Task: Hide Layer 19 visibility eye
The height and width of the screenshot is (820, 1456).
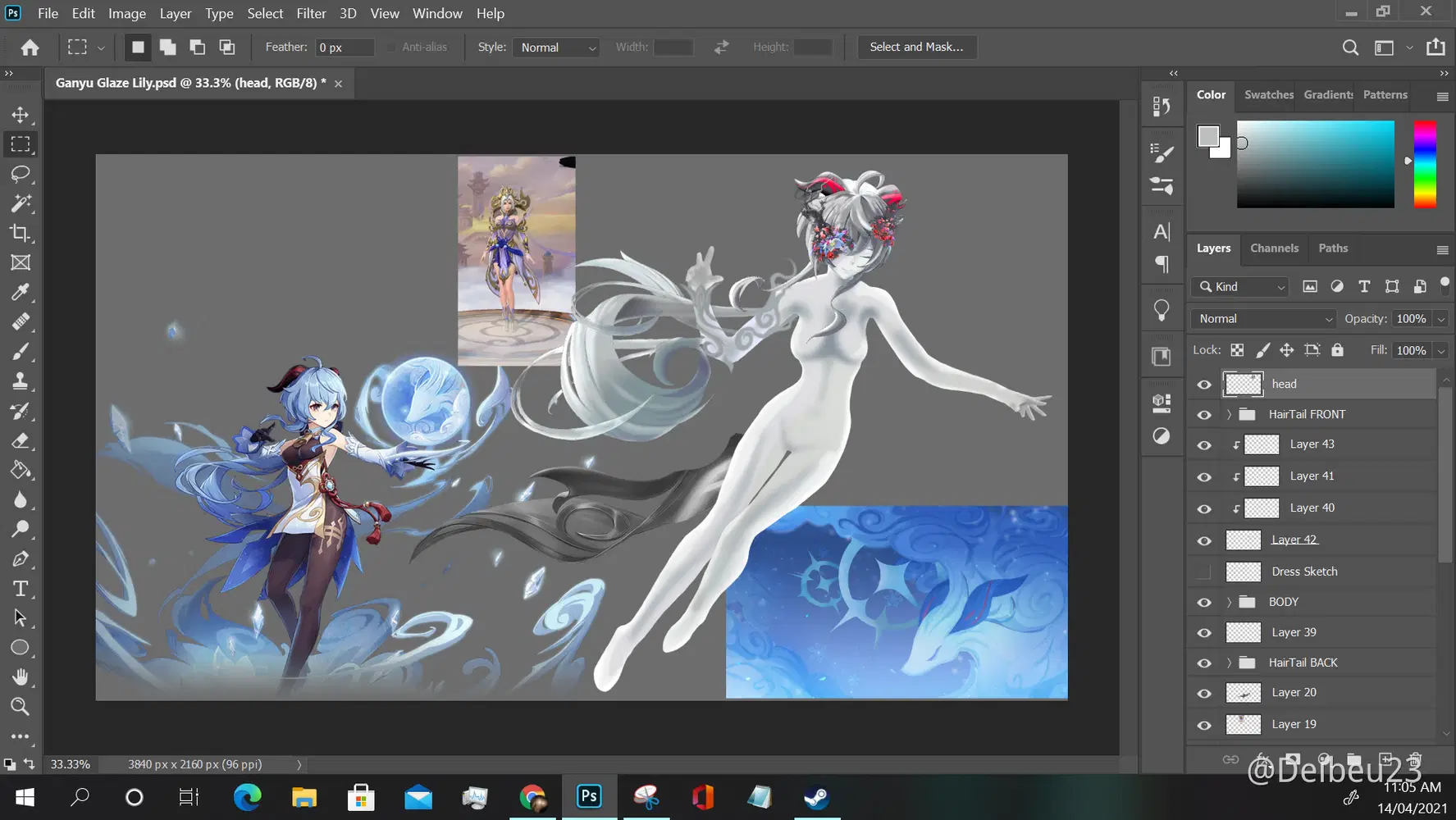Action: pyautogui.click(x=1204, y=725)
